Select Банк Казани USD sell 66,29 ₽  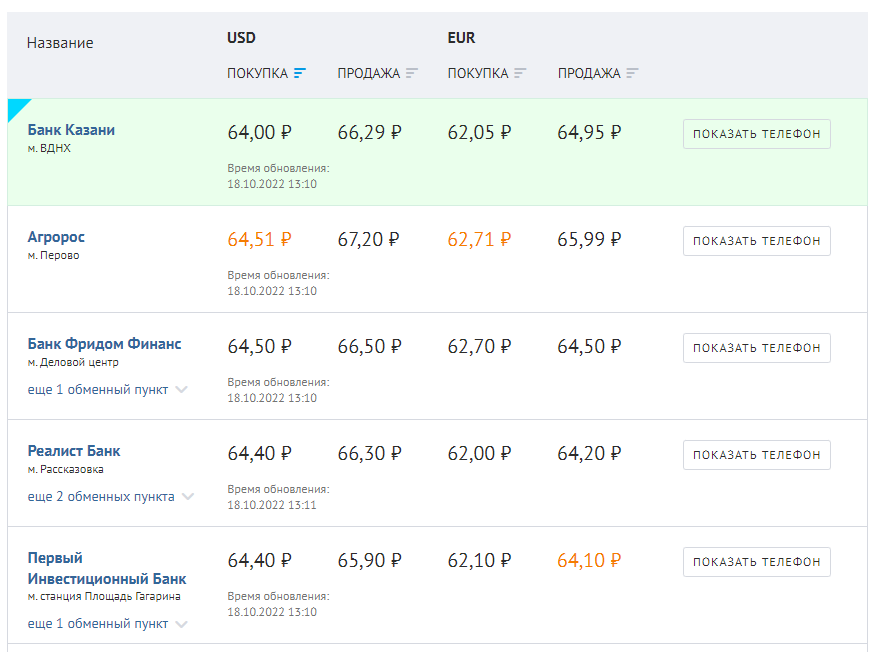[x=370, y=133]
